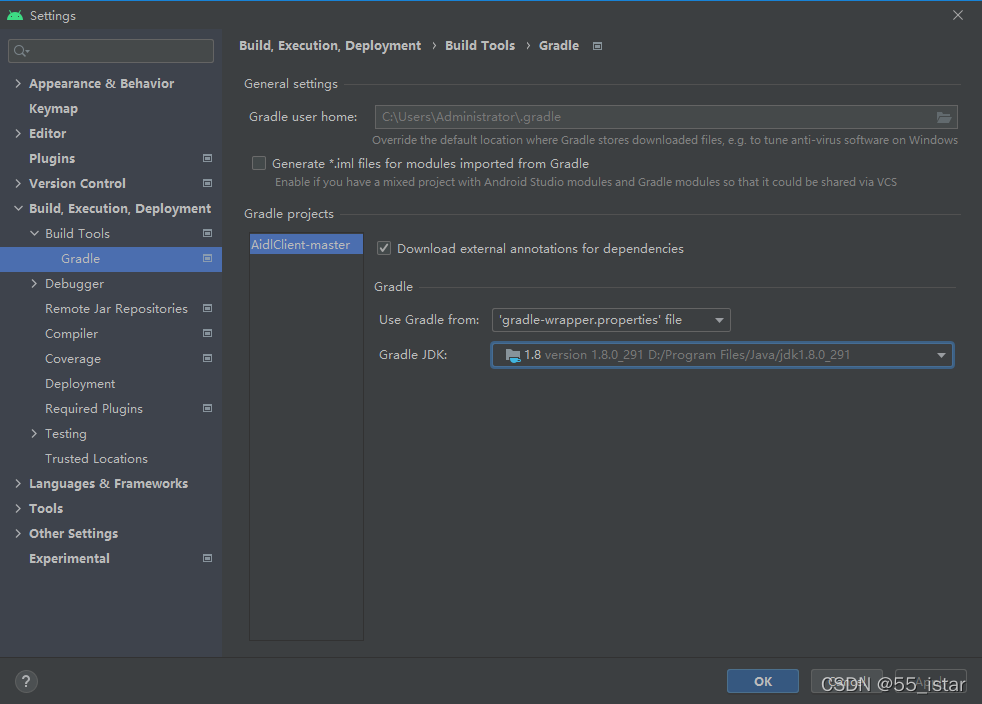The width and height of the screenshot is (982, 704).
Task: Enable Generate *.iml files for Gradle modules
Action: tap(258, 163)
